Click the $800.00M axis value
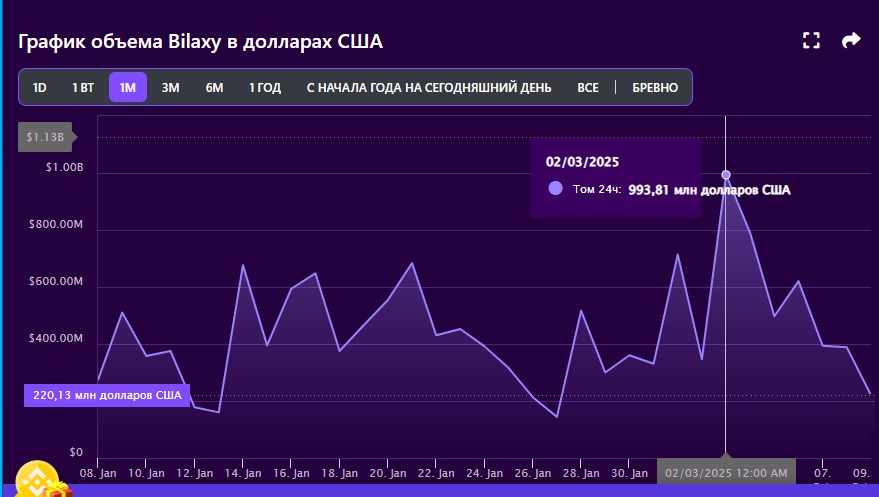This screenshot has height=497, width=879. [55, 225]
